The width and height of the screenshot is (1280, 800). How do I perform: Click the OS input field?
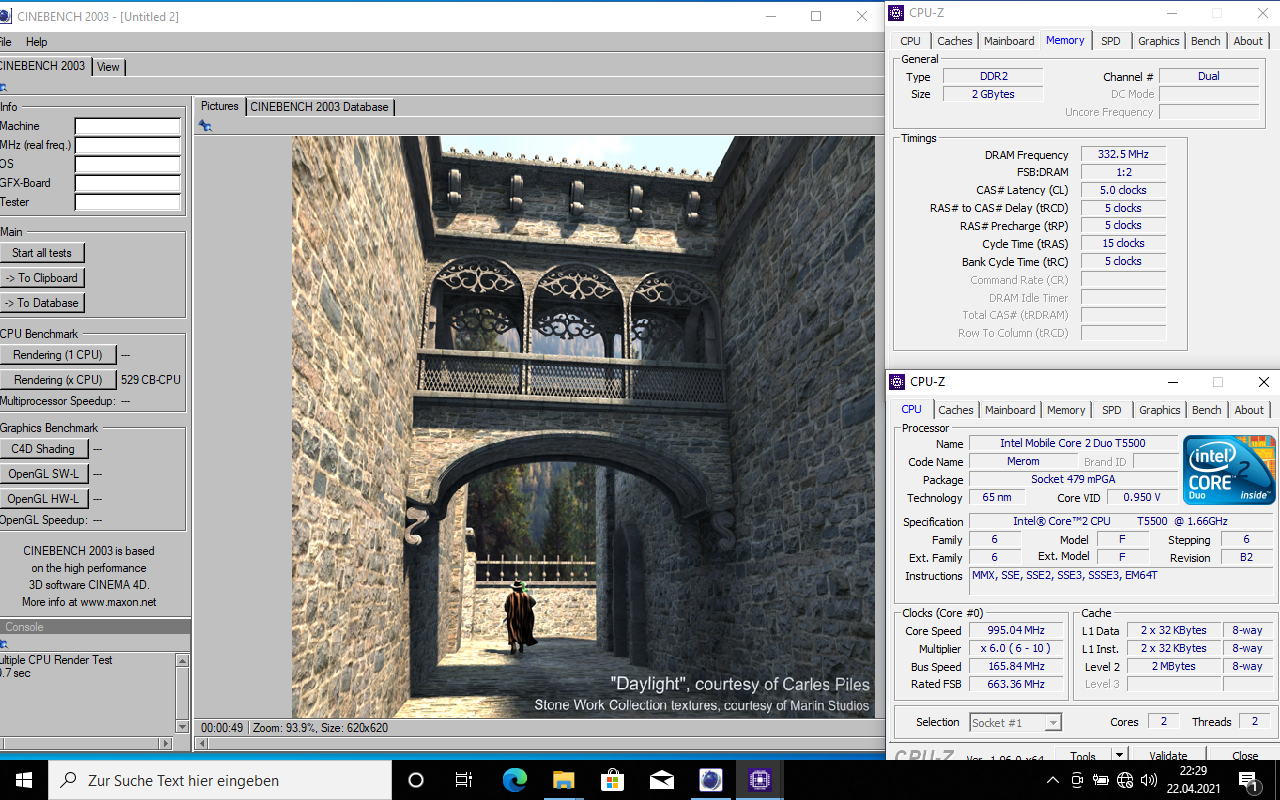128,165
